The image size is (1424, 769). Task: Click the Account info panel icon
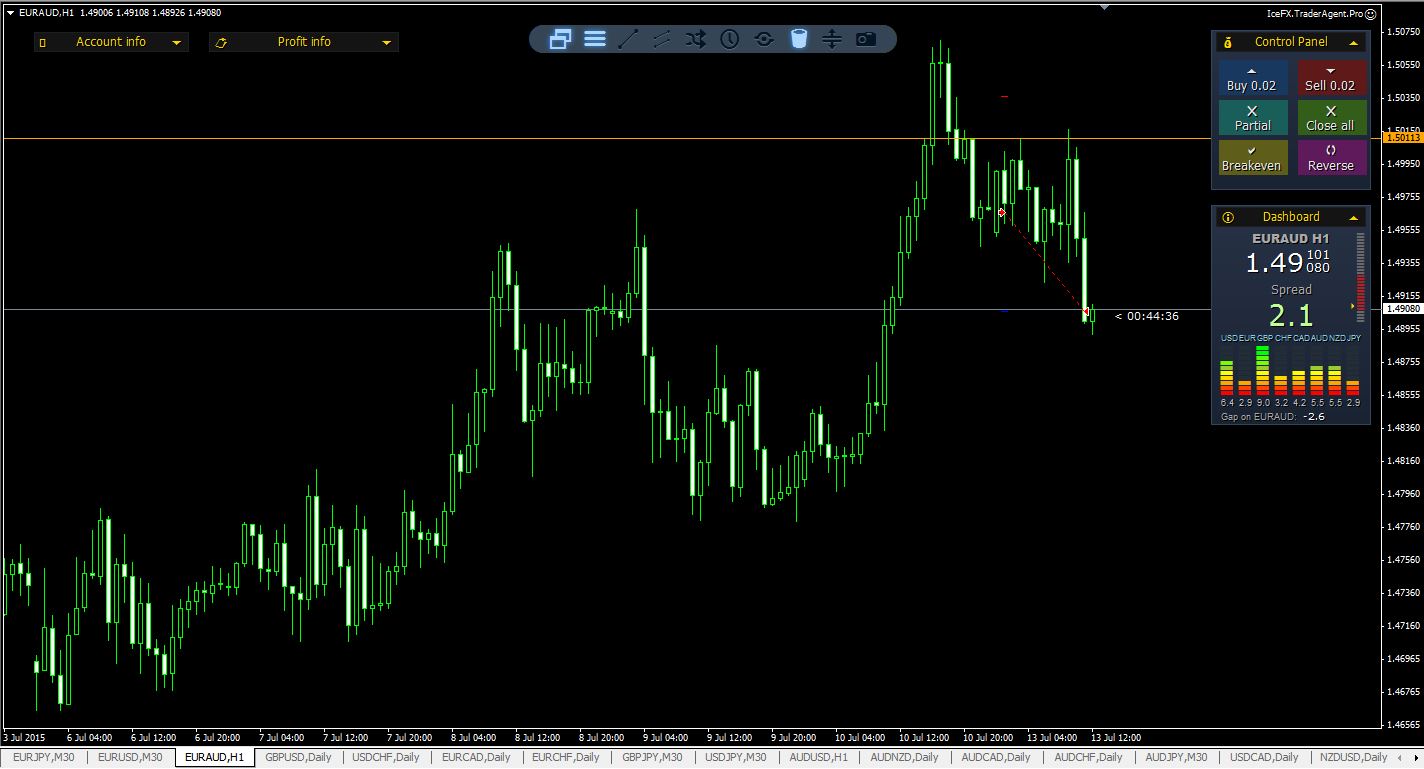coord(42,42)
